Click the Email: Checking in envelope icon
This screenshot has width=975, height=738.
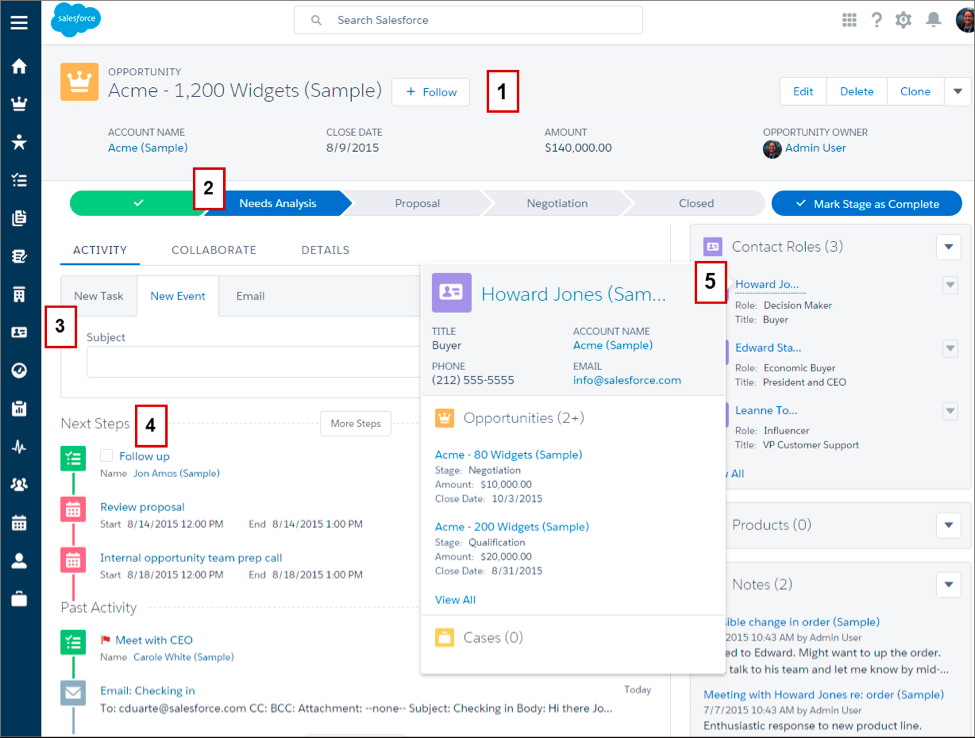(x=73, y=693)
